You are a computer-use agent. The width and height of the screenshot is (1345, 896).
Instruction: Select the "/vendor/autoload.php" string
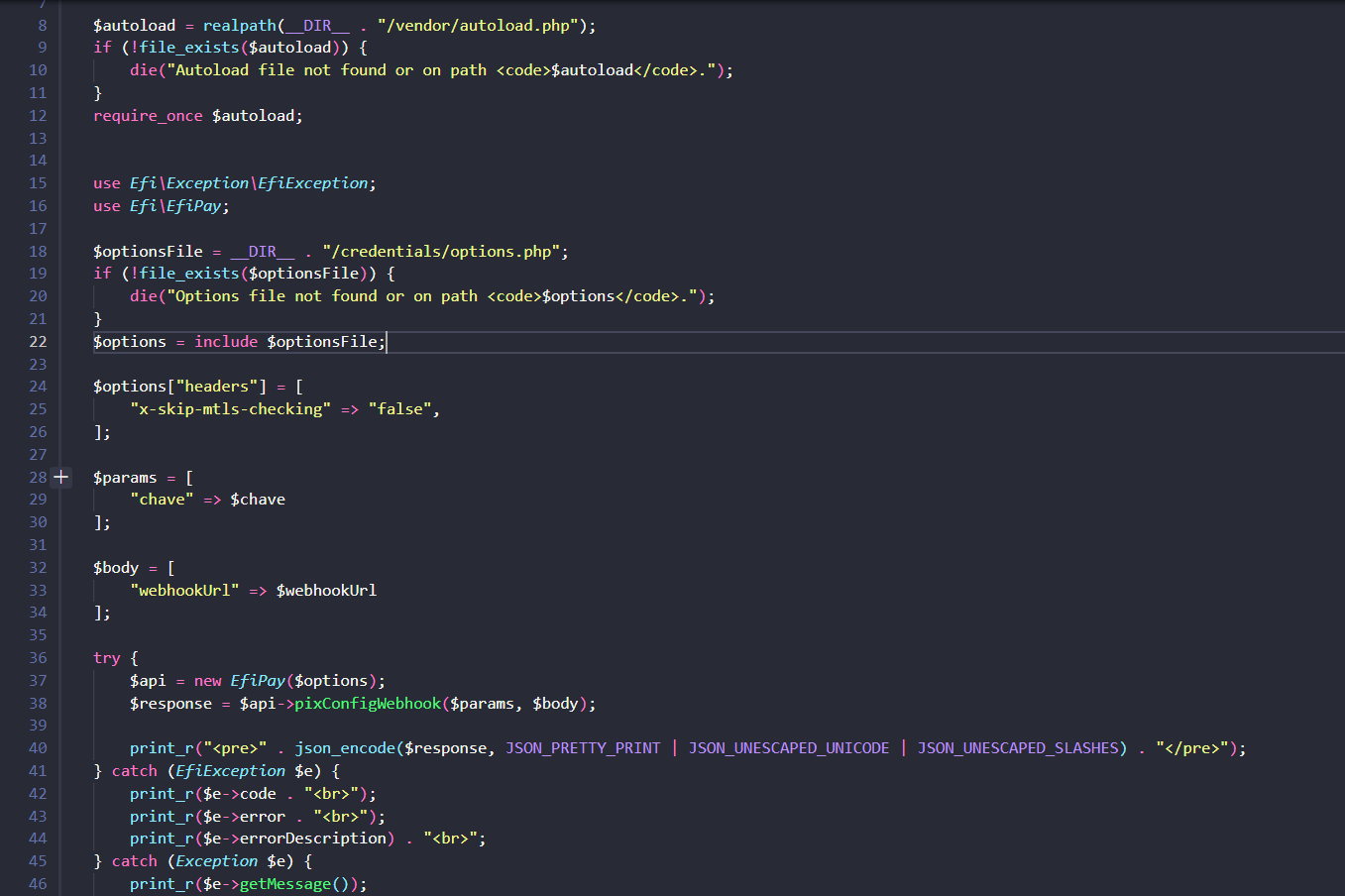pyautogui.click(x=478, y=25)
